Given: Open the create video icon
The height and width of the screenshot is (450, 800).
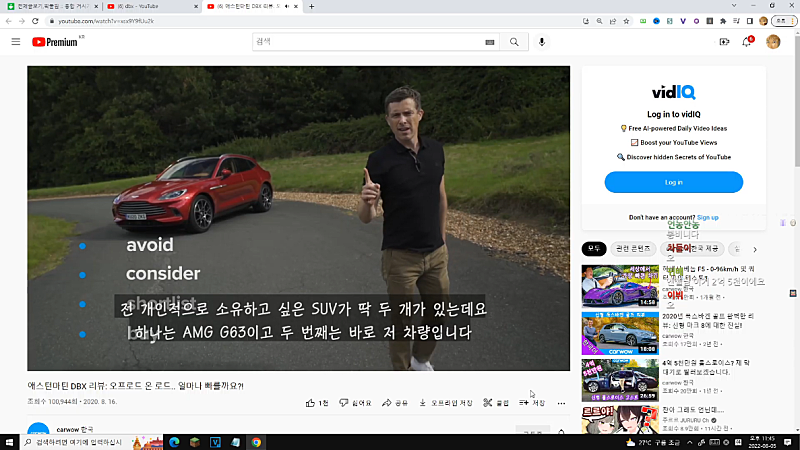Looking at the screenshot, I should (x=724, y=42).
